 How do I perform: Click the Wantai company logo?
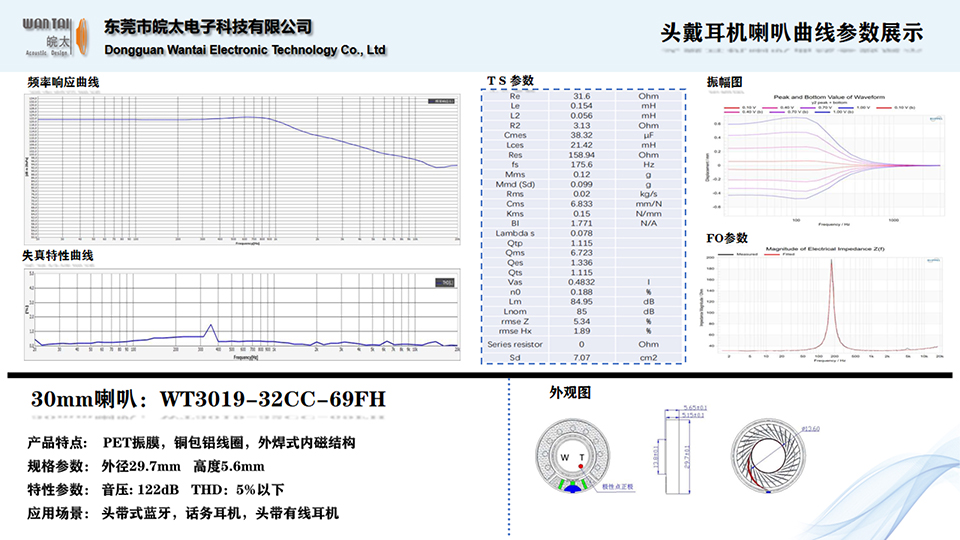(56, 37)
